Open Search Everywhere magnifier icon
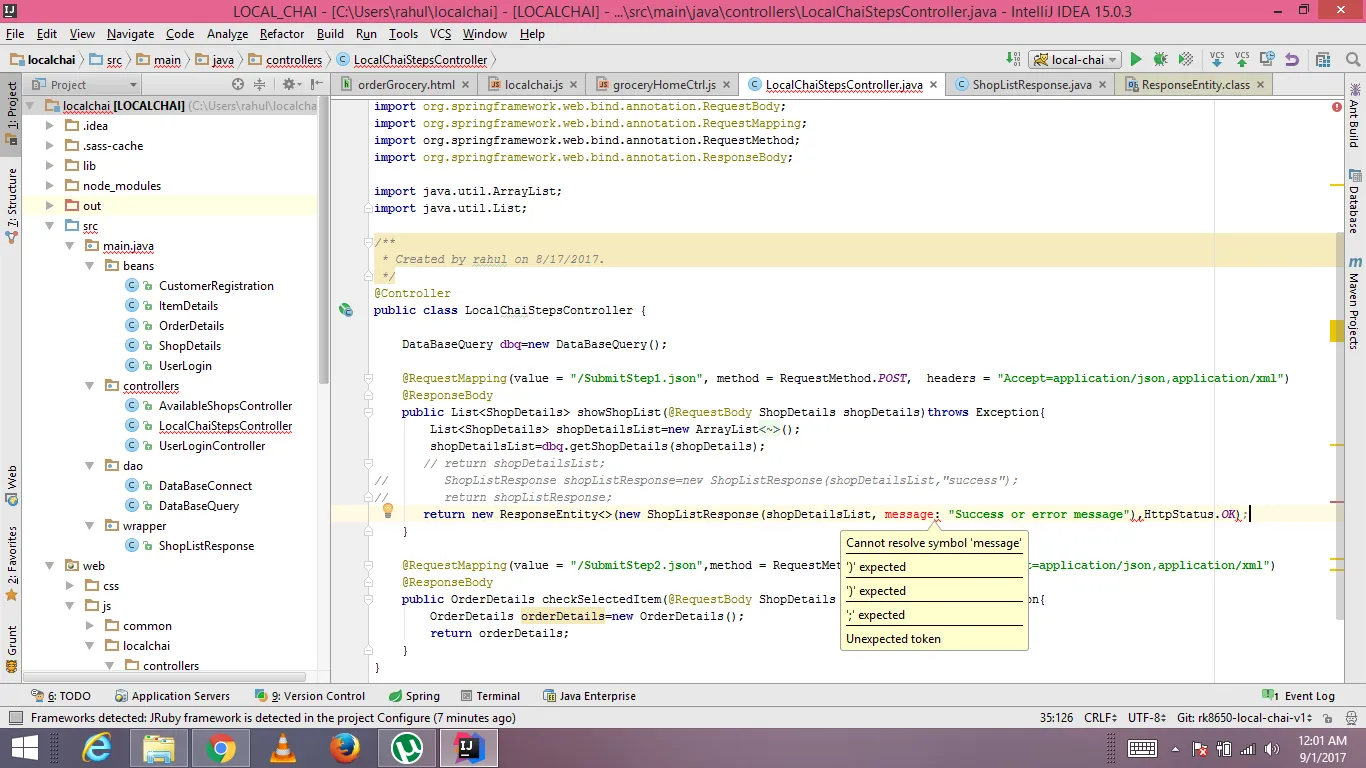 (1351, 60)
